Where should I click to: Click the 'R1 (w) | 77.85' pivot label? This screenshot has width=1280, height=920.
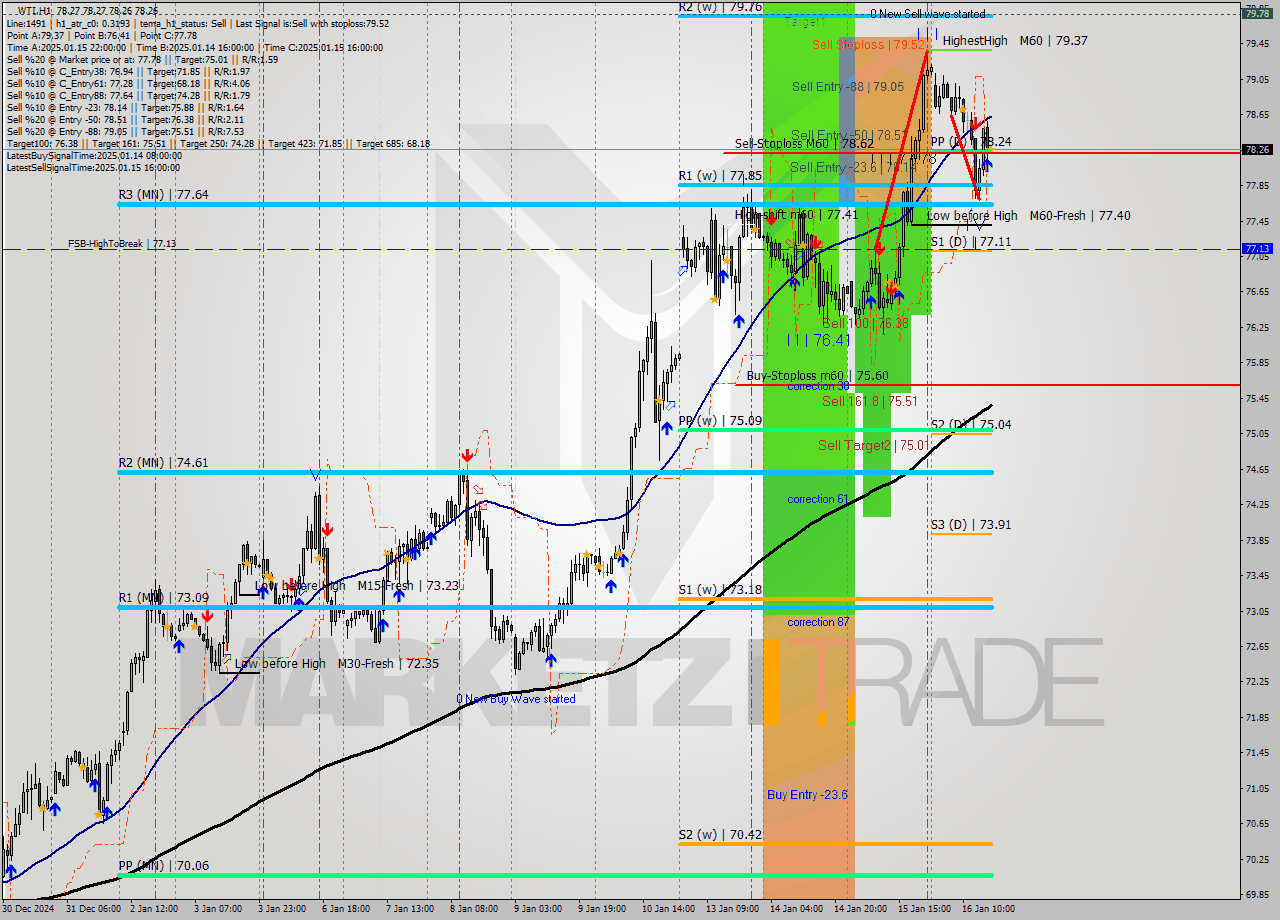click(x=720, y=176)
